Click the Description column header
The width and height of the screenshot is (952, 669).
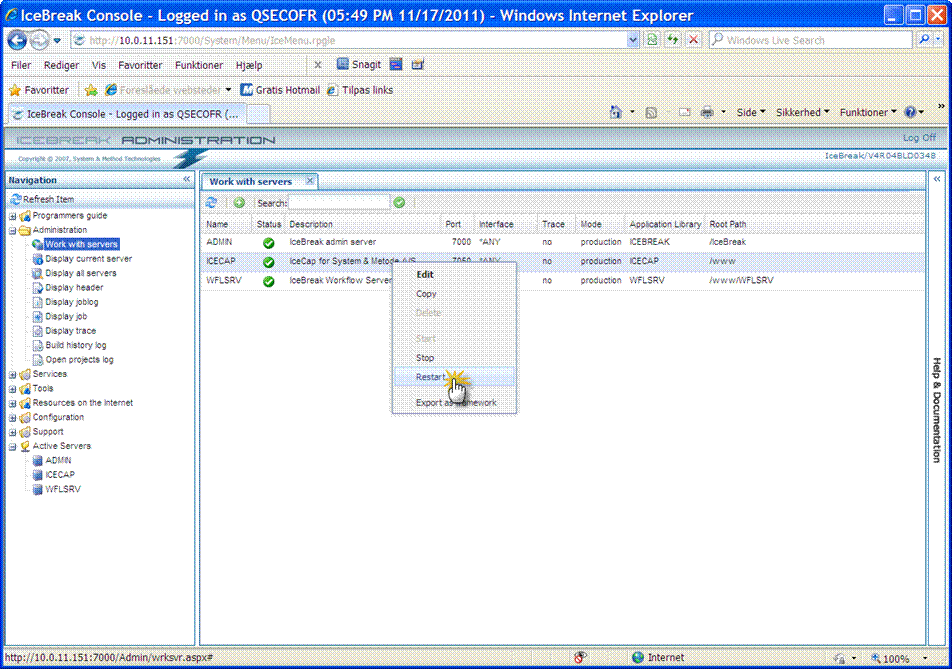311,224
